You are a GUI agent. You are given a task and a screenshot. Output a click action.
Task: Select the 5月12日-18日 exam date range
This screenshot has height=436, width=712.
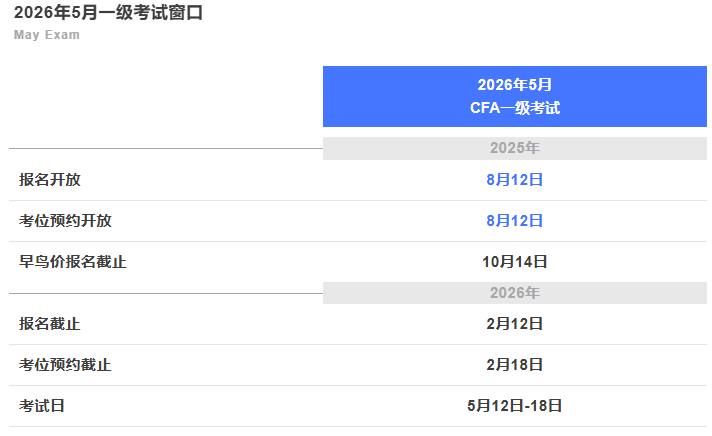[x=514, y=406]
